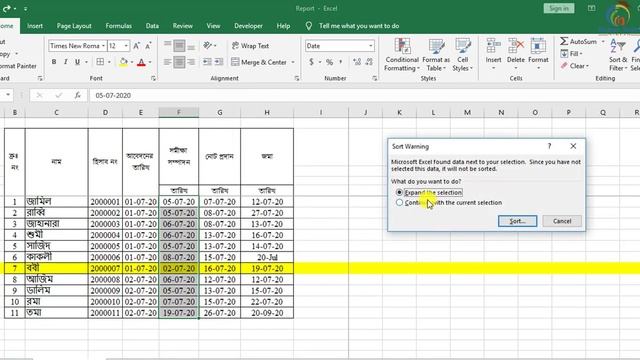Middle align text icon

[x=179, y=46]
